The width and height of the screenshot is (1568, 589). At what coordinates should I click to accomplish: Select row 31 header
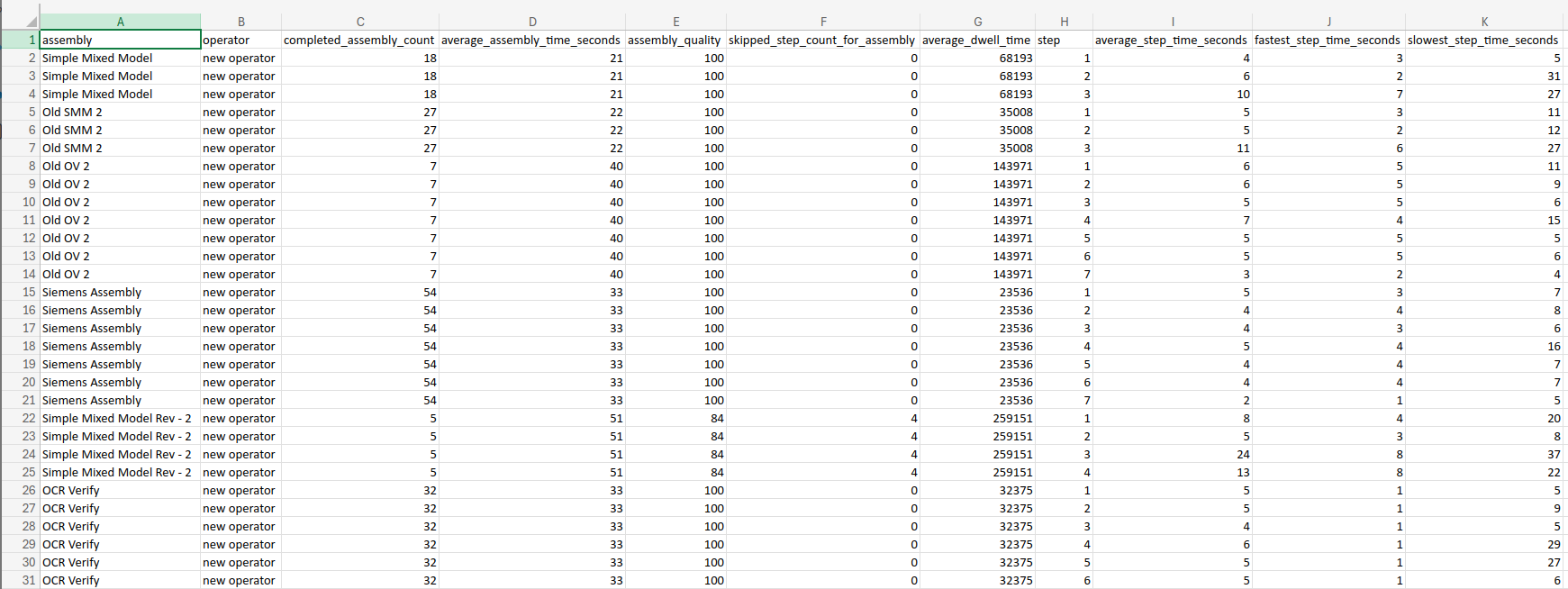(20, 580)
